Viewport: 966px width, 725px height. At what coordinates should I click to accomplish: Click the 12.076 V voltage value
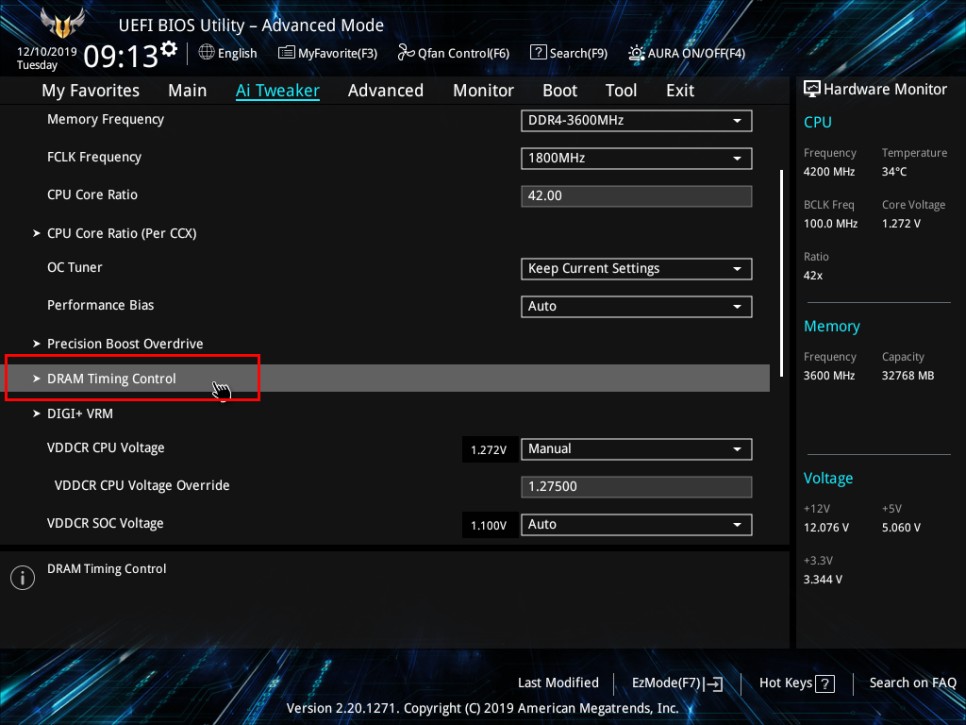pyautogui.click(x=826, y=528)
